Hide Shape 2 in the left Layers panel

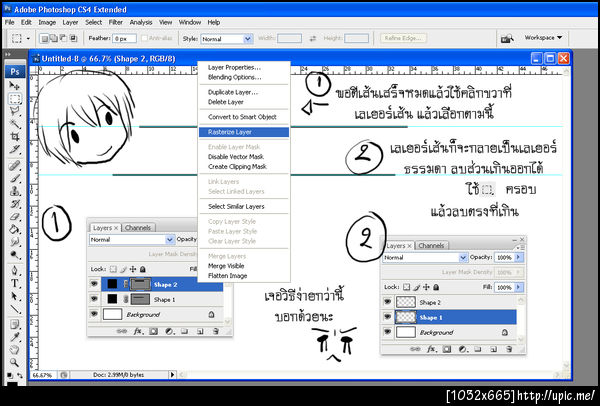(x=94, y=284)
